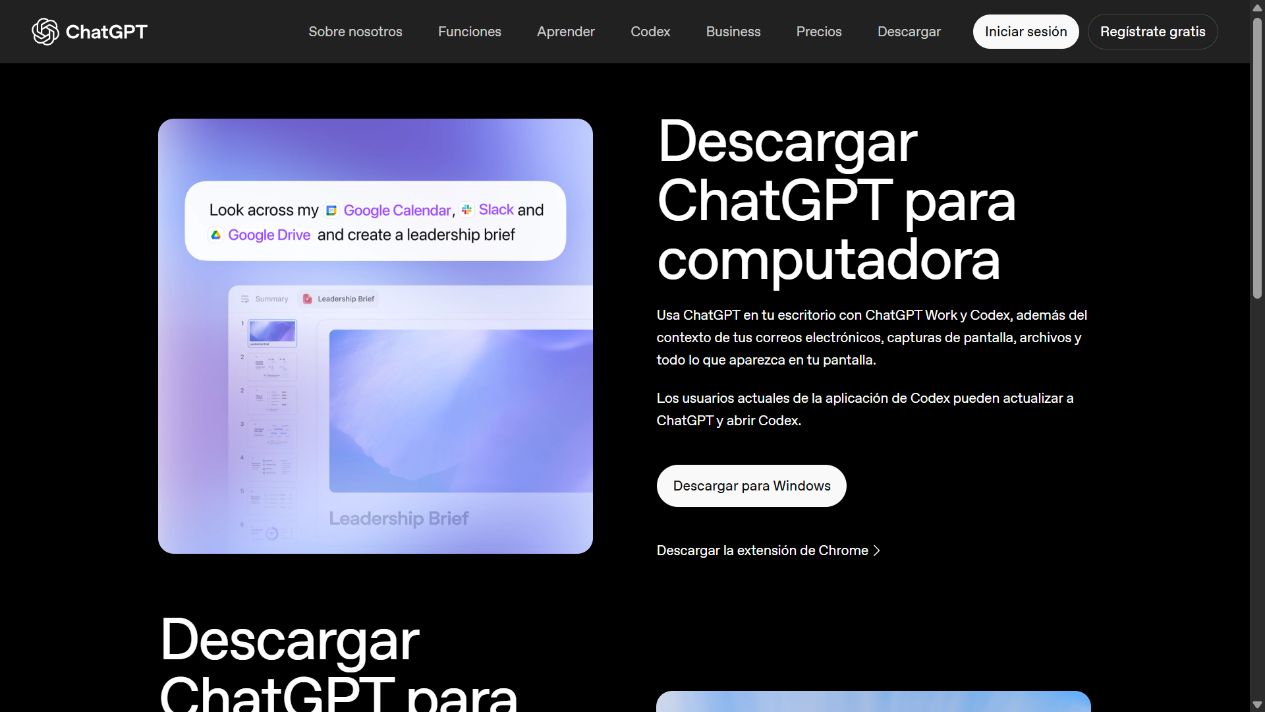This screenshot has width=1265, height=712.
Task: Click the paragraph starting 'Los usuarios actuales'
Action: click(x=865, y=410)
